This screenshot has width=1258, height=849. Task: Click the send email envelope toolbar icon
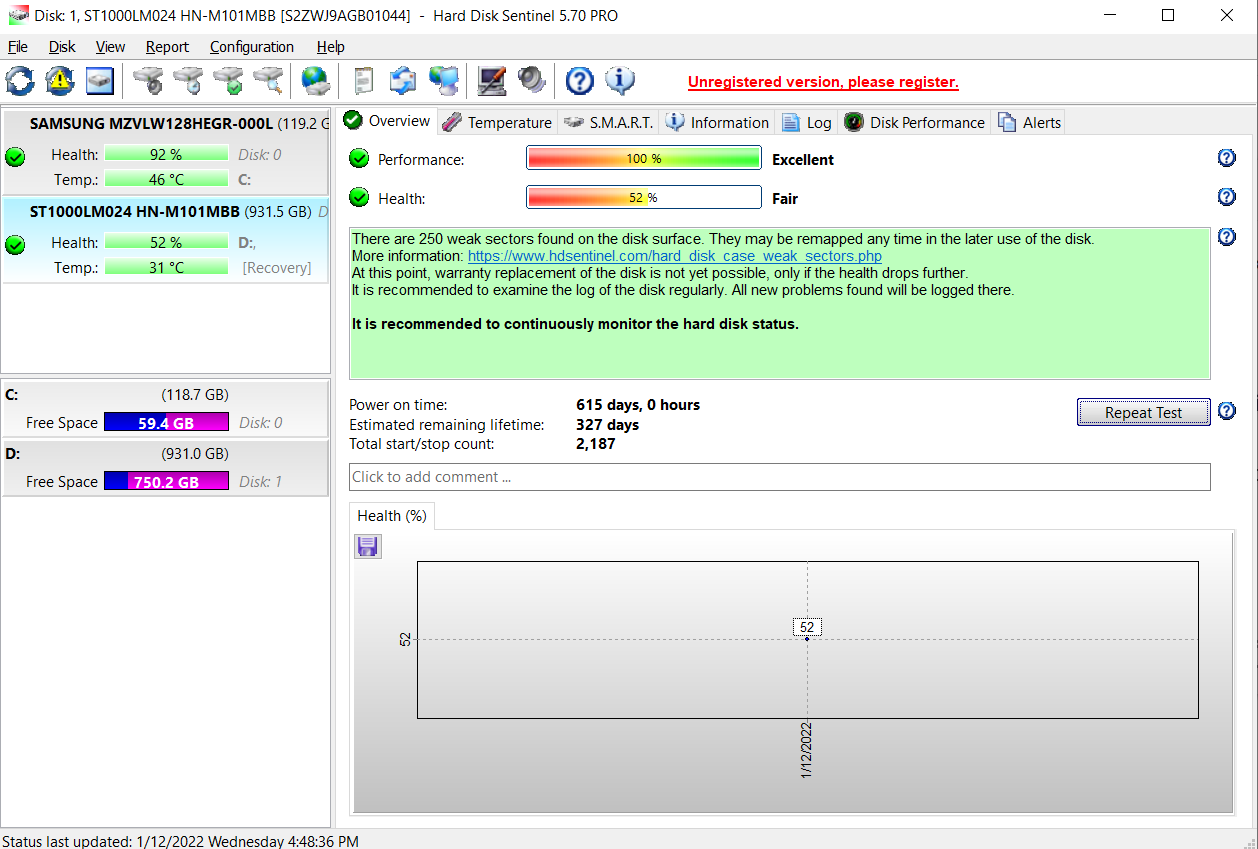403,81
